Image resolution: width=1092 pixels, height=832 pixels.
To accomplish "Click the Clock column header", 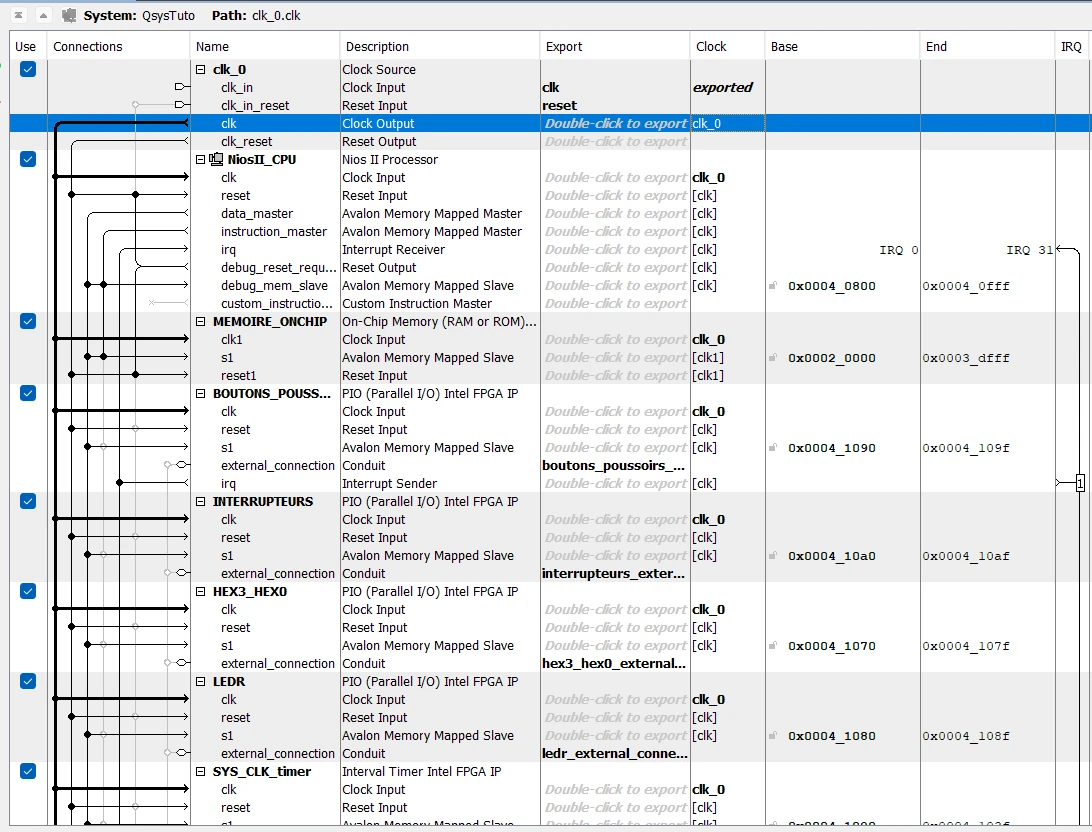I will click(x=728, y=47).
